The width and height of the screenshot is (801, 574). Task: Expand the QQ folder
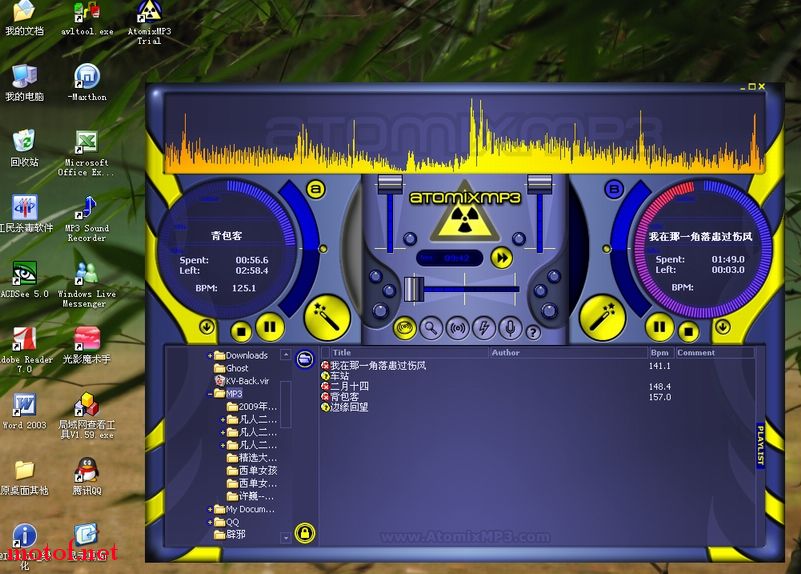point(209,522)
